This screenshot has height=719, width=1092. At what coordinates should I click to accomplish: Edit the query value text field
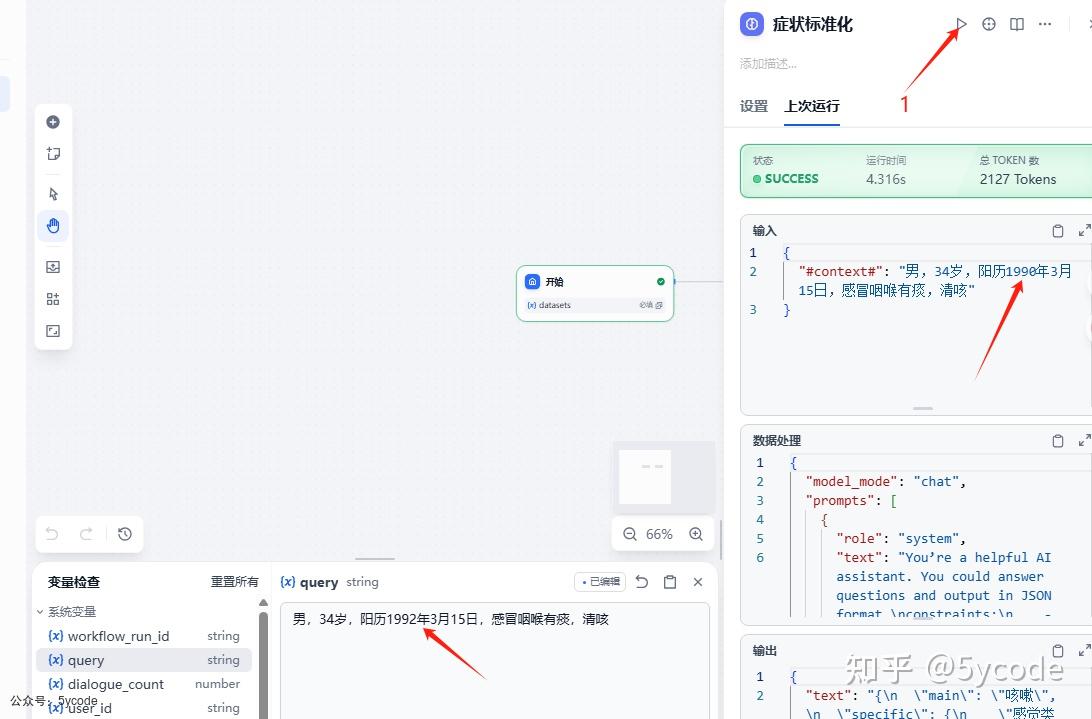tap(495, 660)
